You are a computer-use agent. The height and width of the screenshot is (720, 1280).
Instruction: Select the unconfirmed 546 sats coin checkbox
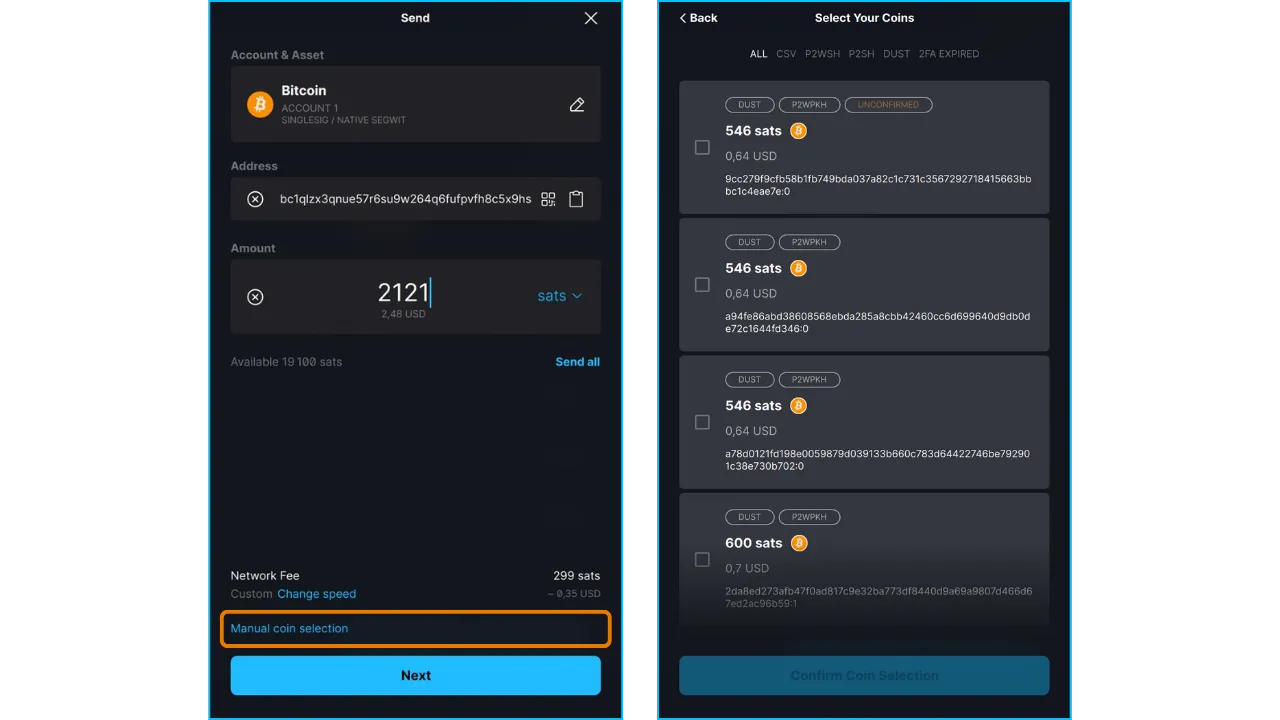coord(702,148)
